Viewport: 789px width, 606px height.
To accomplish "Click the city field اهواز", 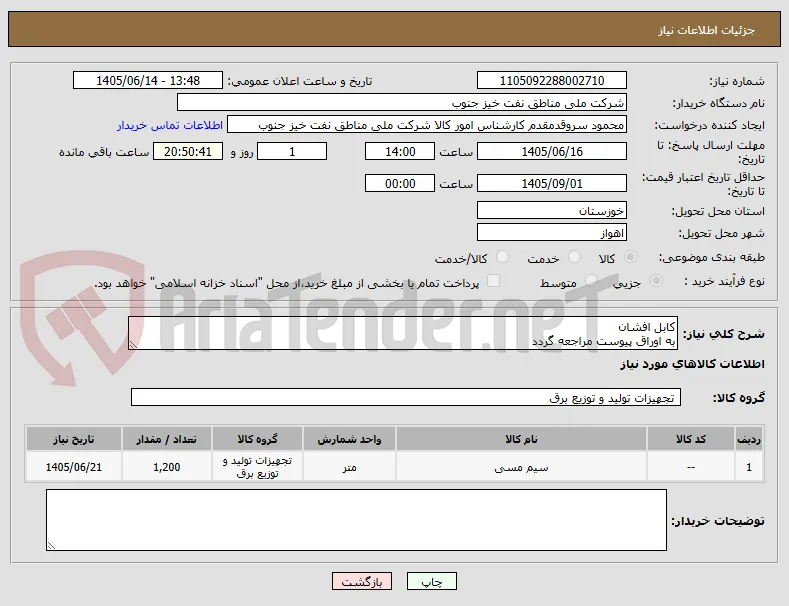I will (x=552, y=233).
